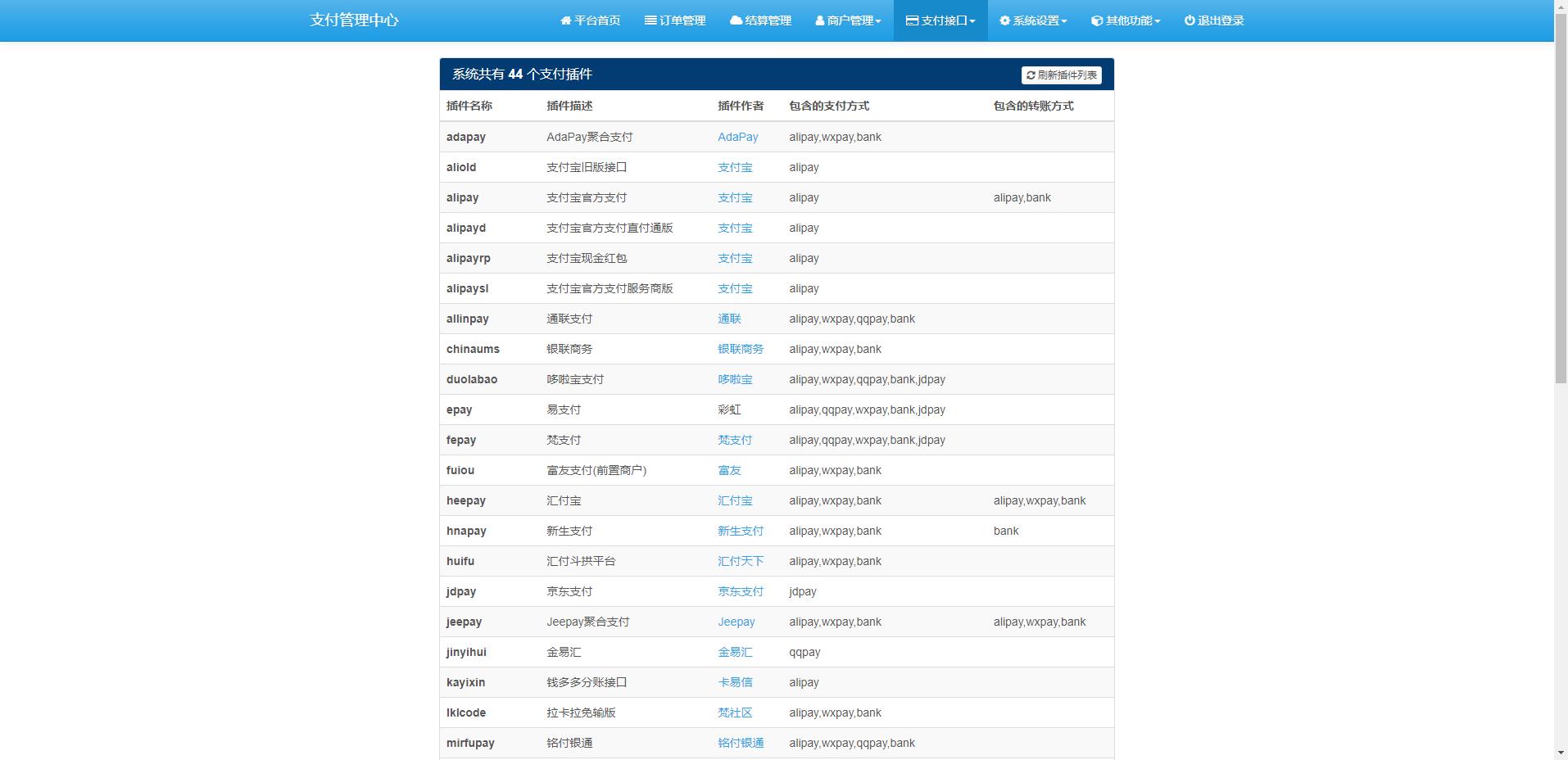Open the 支付接口 dropdown caret

972,22
